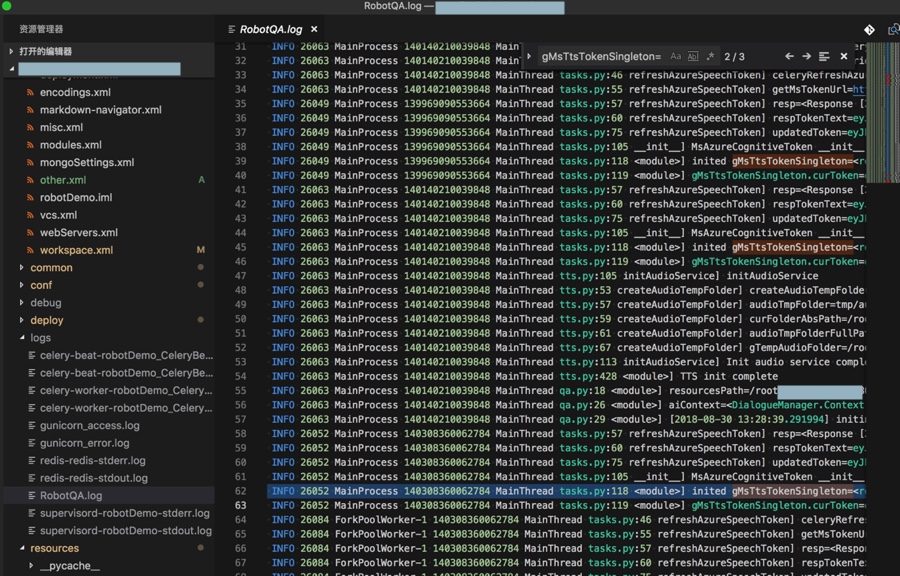The image size is (900, 576).
Task: Open gunicorn_error.log file
Action: coord(84,443)
